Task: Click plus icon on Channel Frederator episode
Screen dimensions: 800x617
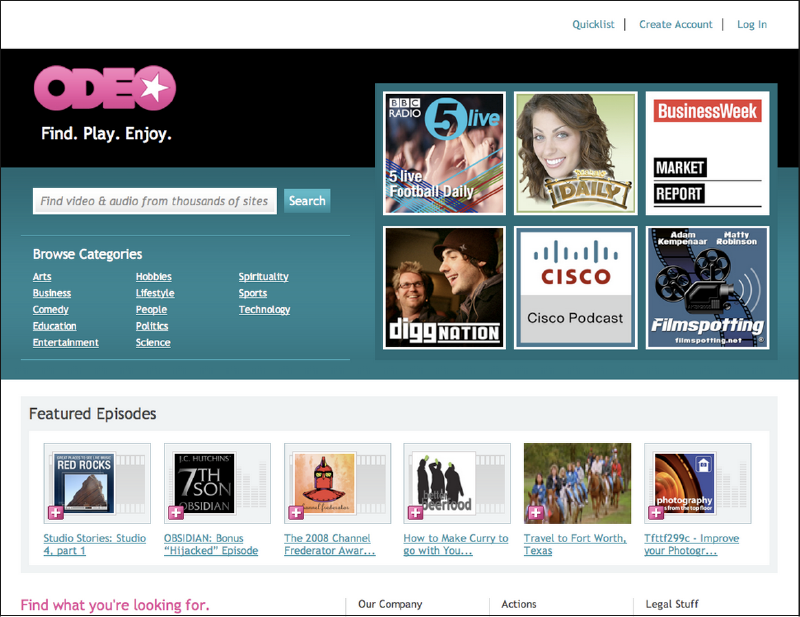Action: tap(296, 512)
